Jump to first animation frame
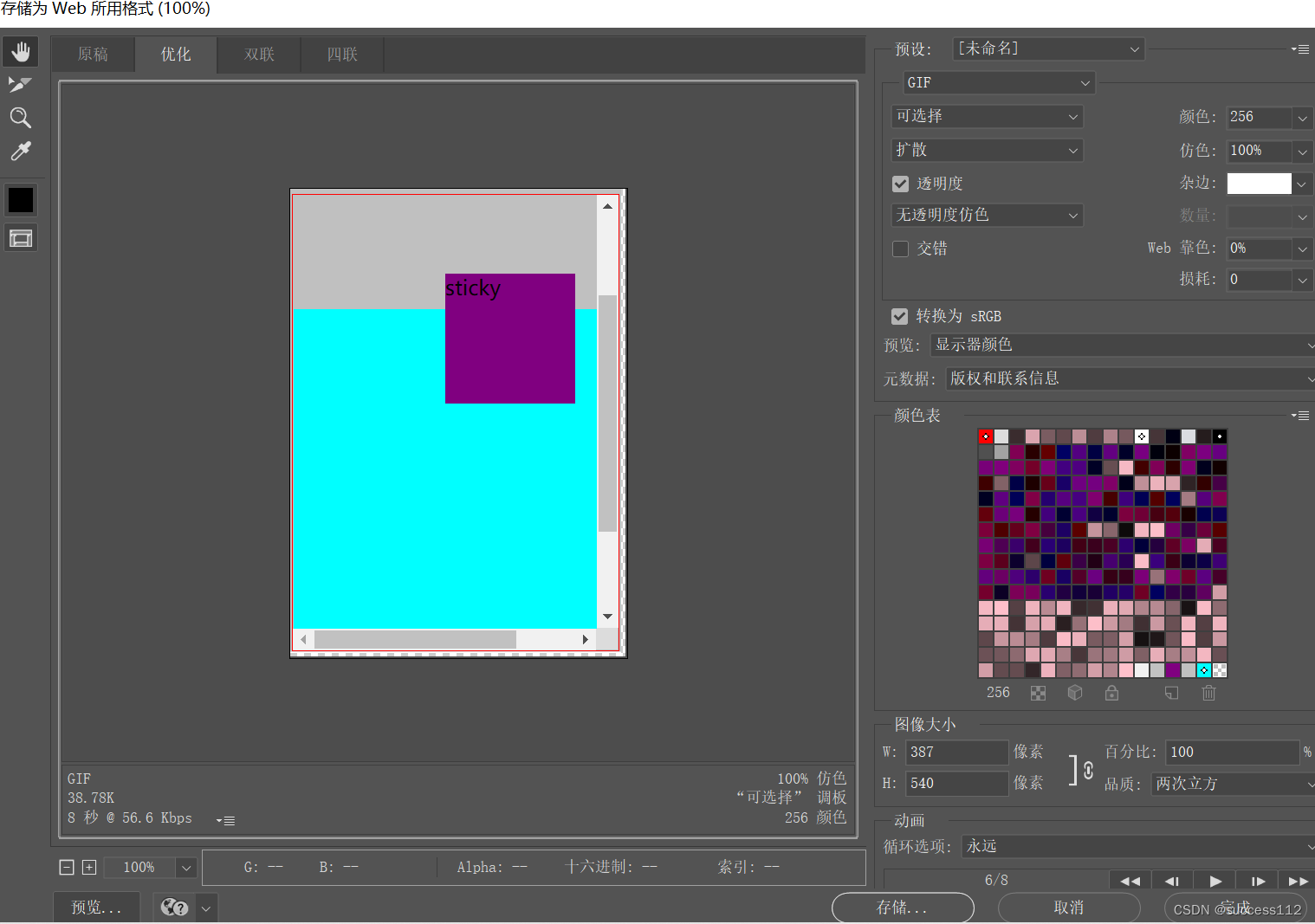Viewport: 1315px width, 924px height. point(1130,881)
